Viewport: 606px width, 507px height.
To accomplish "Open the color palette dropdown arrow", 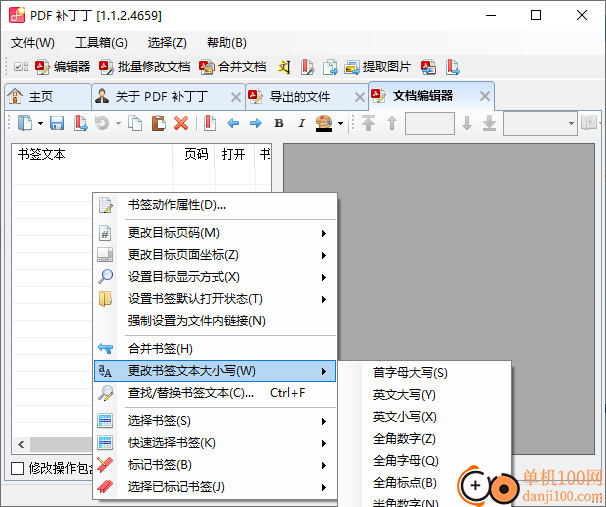I will (x=340, y=124).
